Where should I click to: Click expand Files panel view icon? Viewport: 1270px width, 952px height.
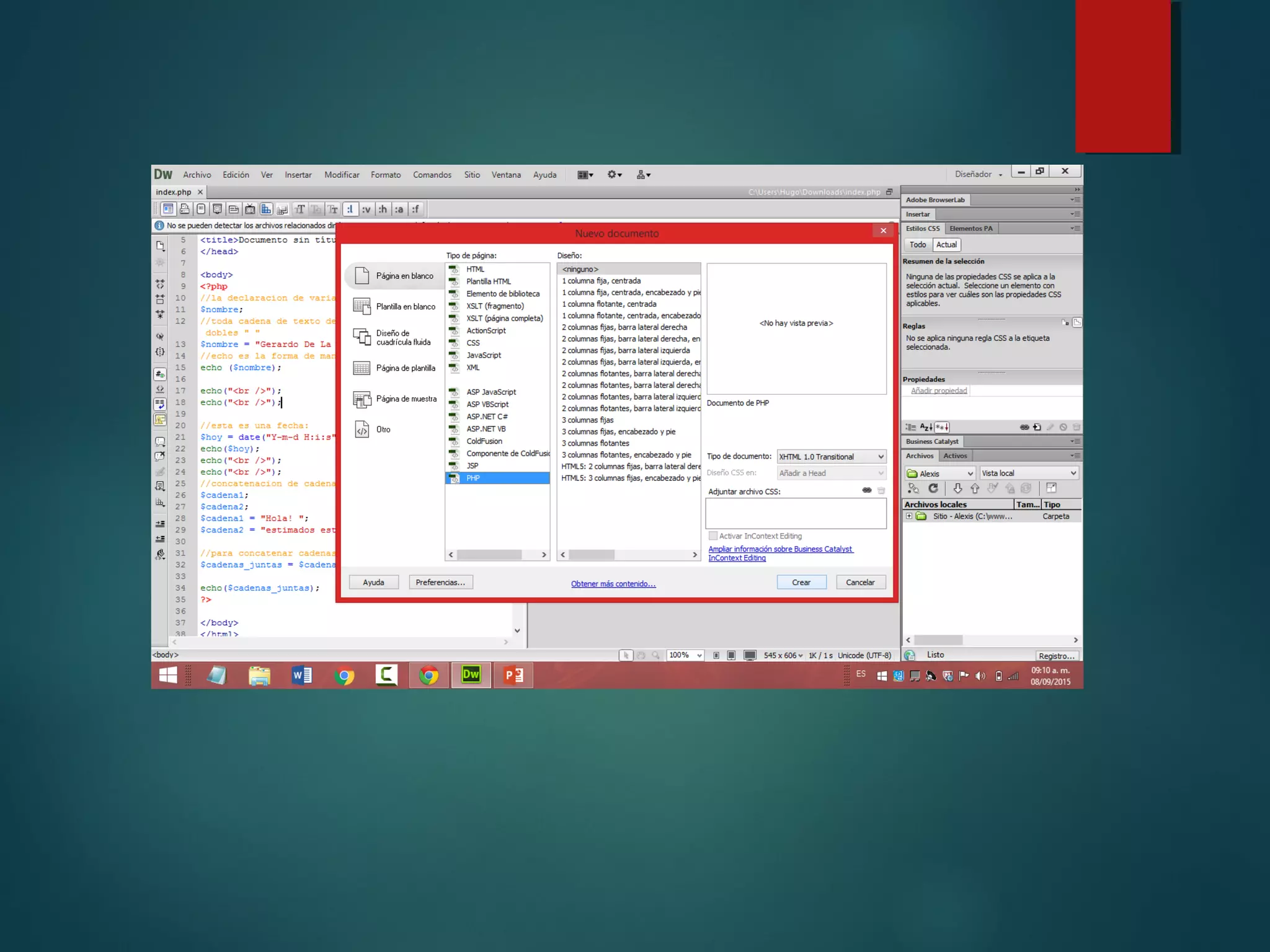1051,488
